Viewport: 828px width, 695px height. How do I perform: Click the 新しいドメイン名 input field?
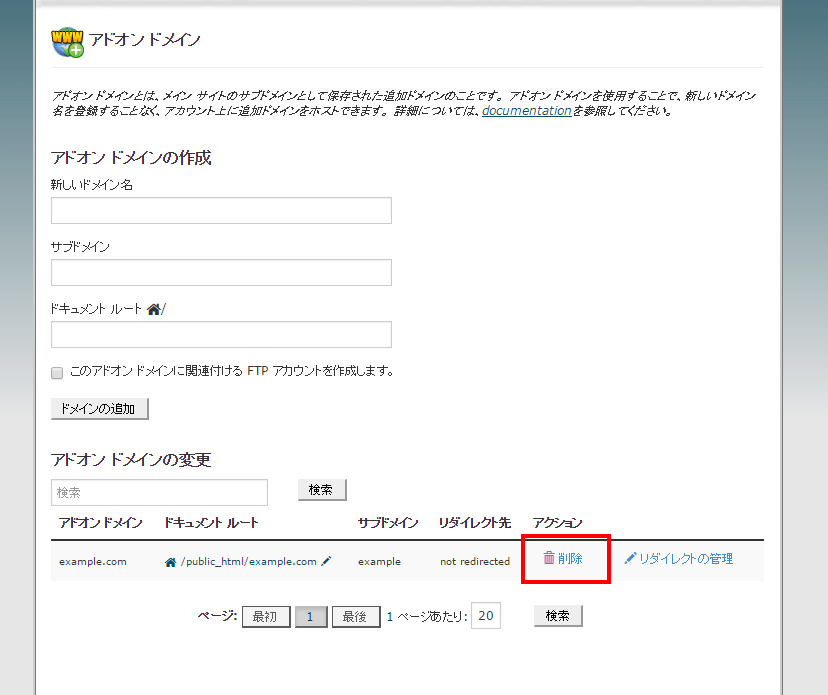[x=221, y=210]
